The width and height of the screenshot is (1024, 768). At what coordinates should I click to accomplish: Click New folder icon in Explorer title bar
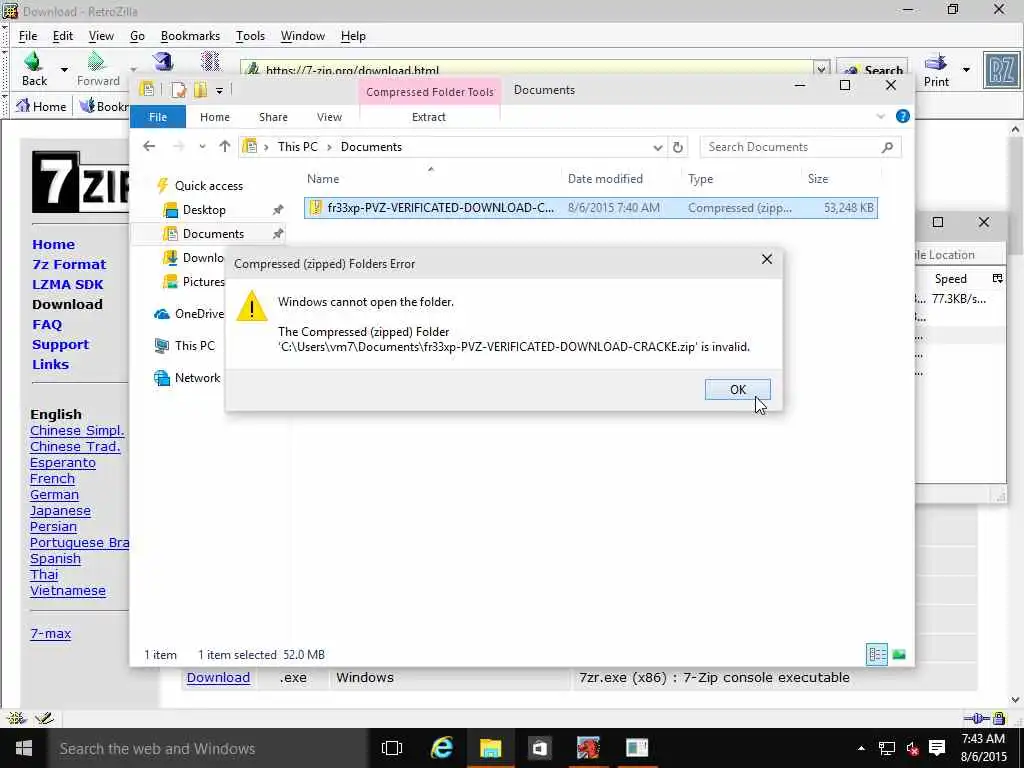coord(200,89)
